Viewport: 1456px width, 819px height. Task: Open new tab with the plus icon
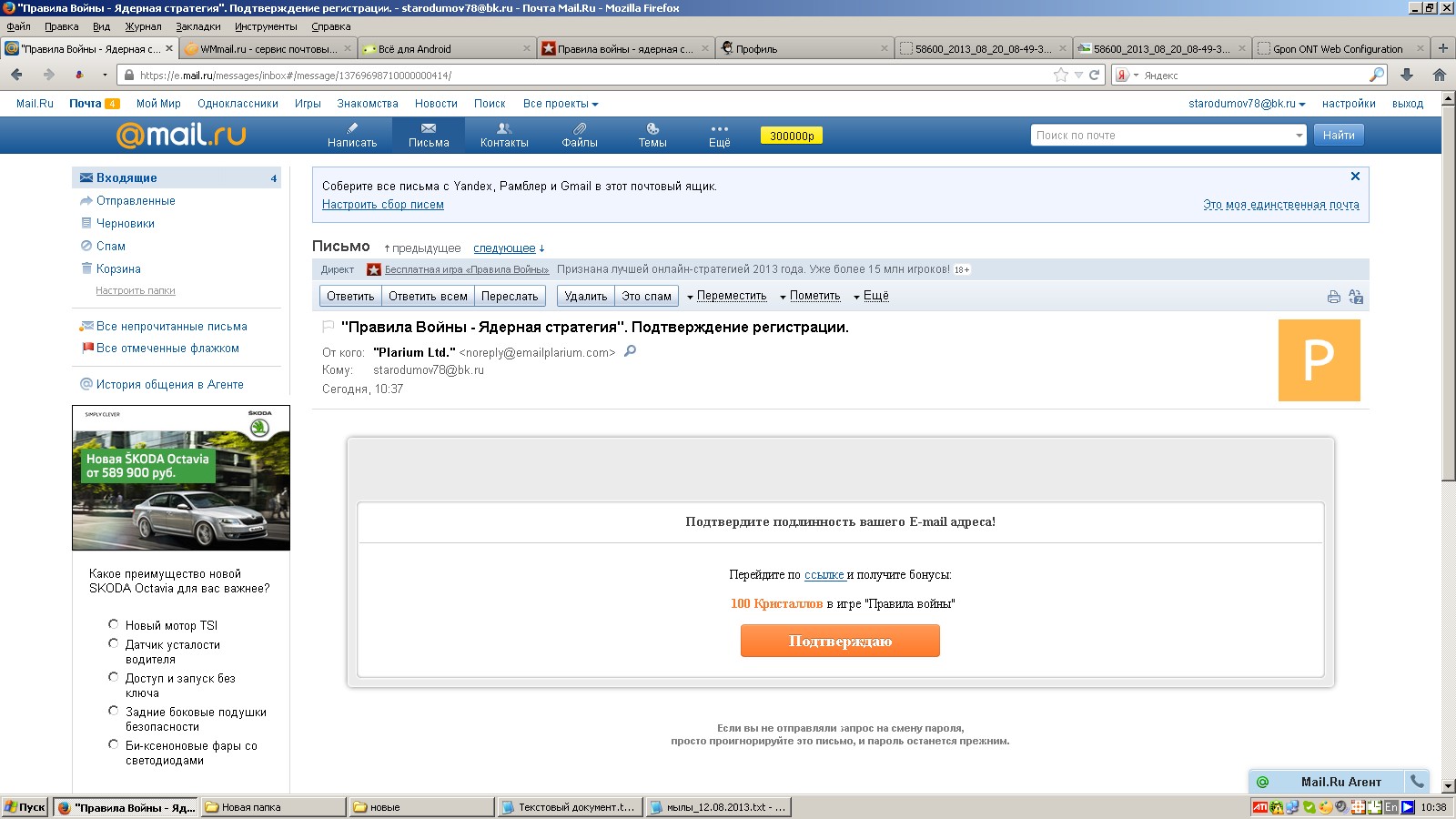(1442, 48)
